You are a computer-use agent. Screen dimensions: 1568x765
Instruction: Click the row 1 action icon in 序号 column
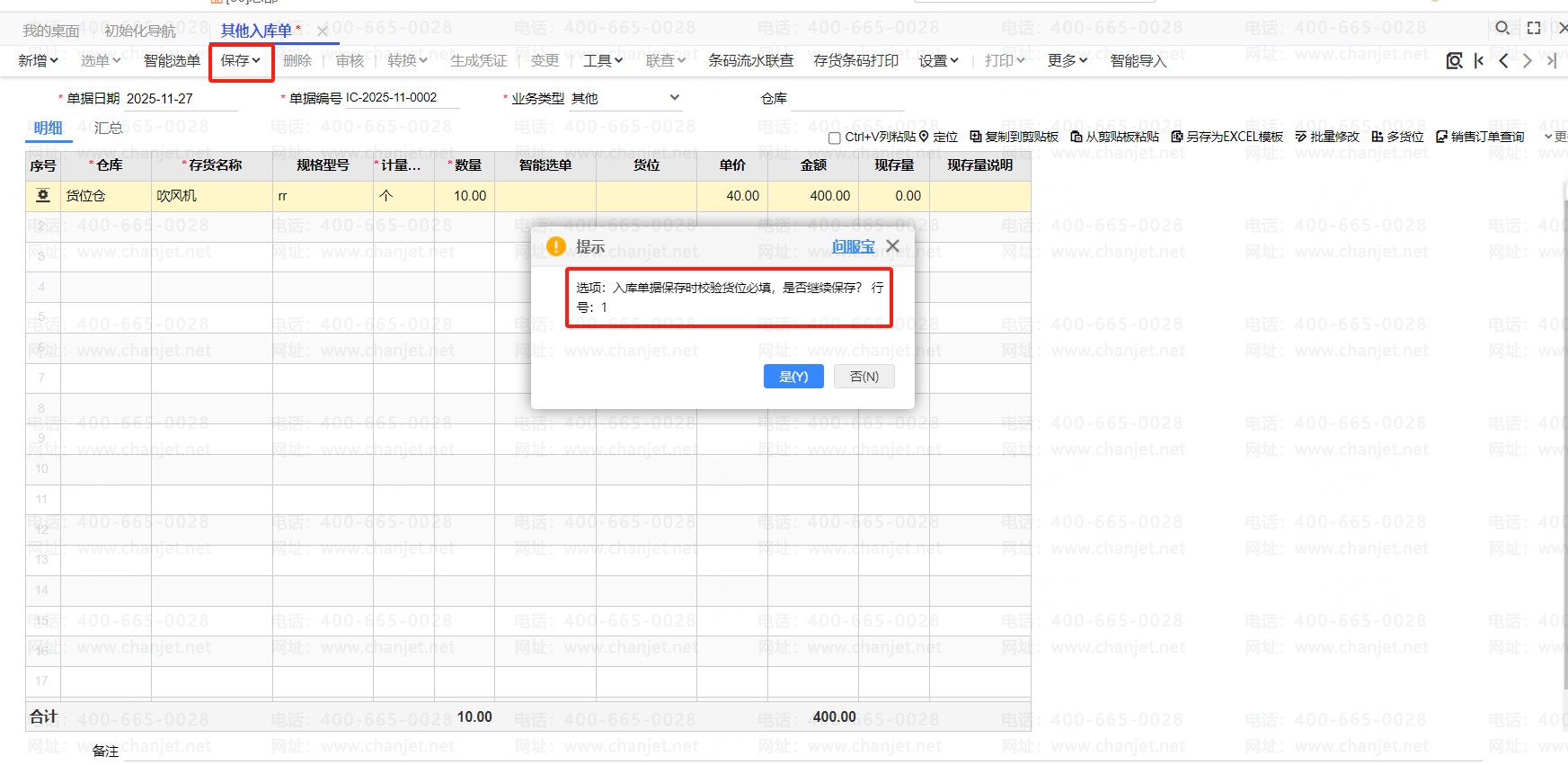[42, 195]
